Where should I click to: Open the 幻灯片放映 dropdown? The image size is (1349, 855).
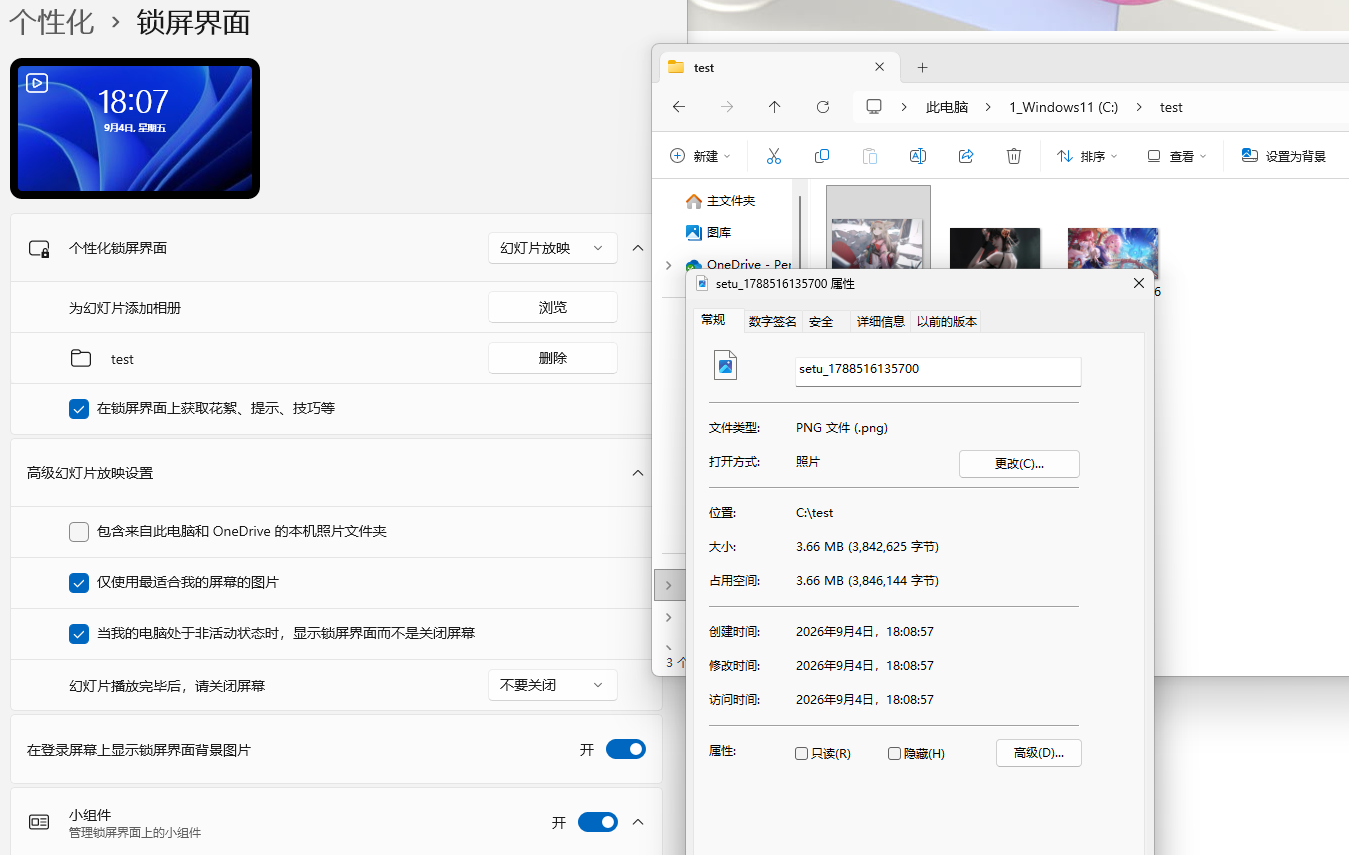tap(553, 248)
